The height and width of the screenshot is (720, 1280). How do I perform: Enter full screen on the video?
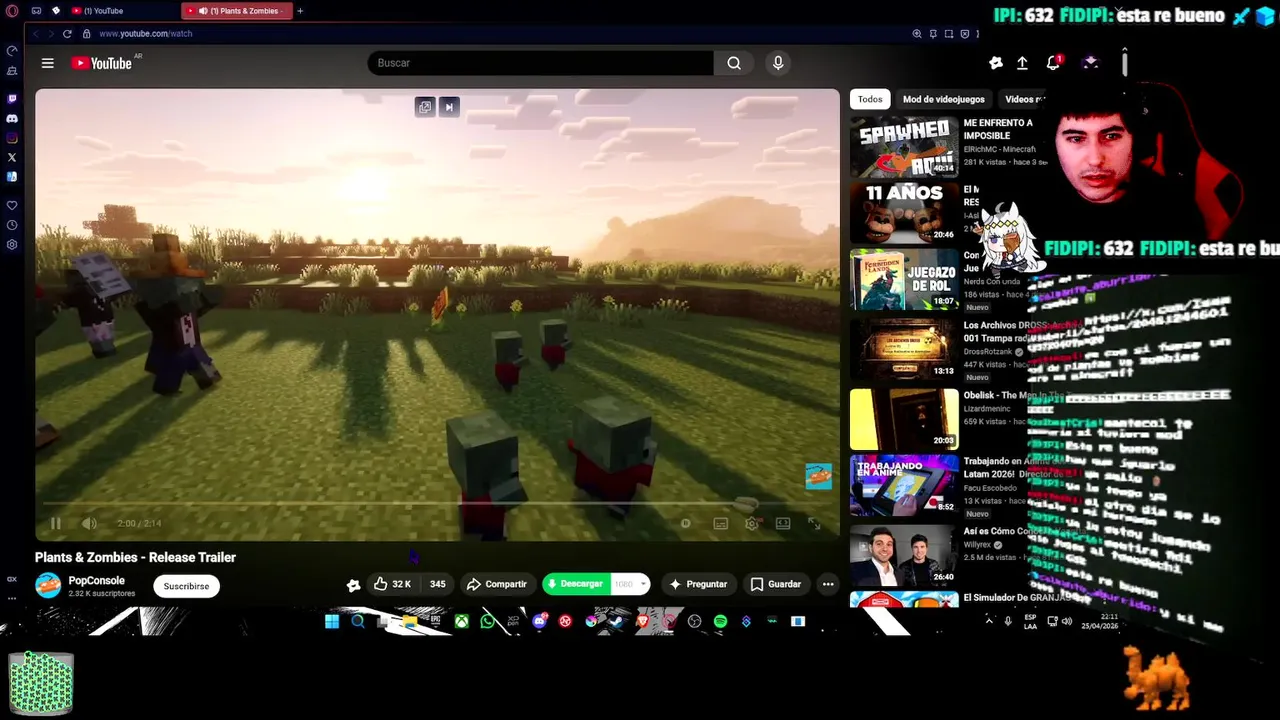814,523
